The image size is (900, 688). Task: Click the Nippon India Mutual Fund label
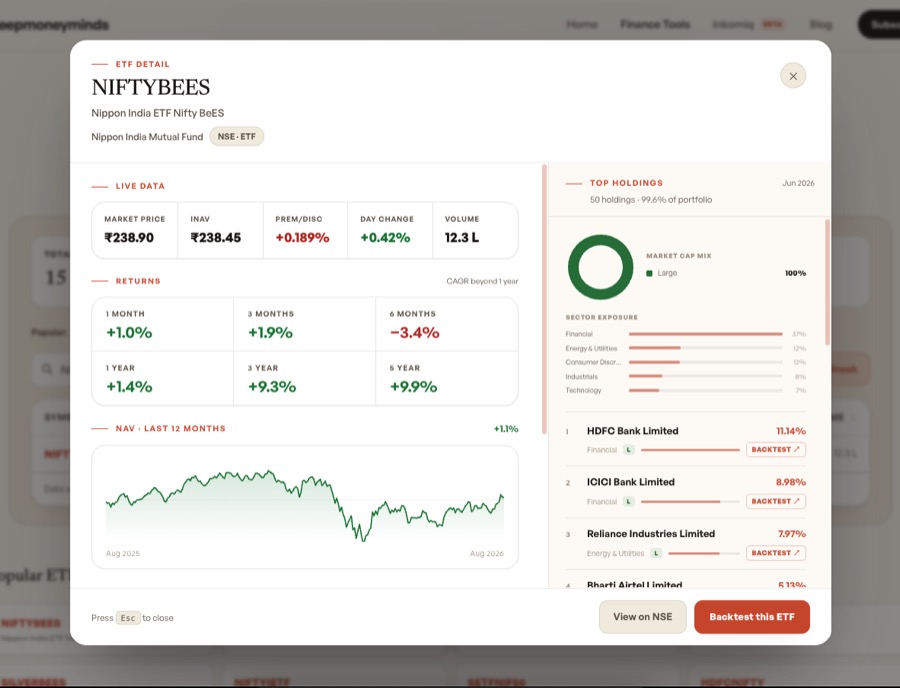(x=147, y=137)
